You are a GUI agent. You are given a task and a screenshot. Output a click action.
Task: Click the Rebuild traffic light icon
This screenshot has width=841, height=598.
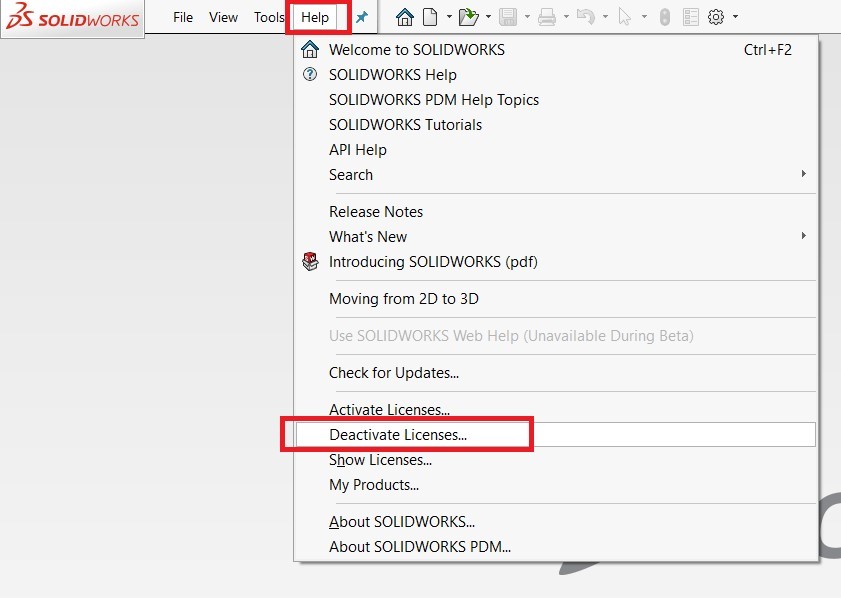[665, 17]
